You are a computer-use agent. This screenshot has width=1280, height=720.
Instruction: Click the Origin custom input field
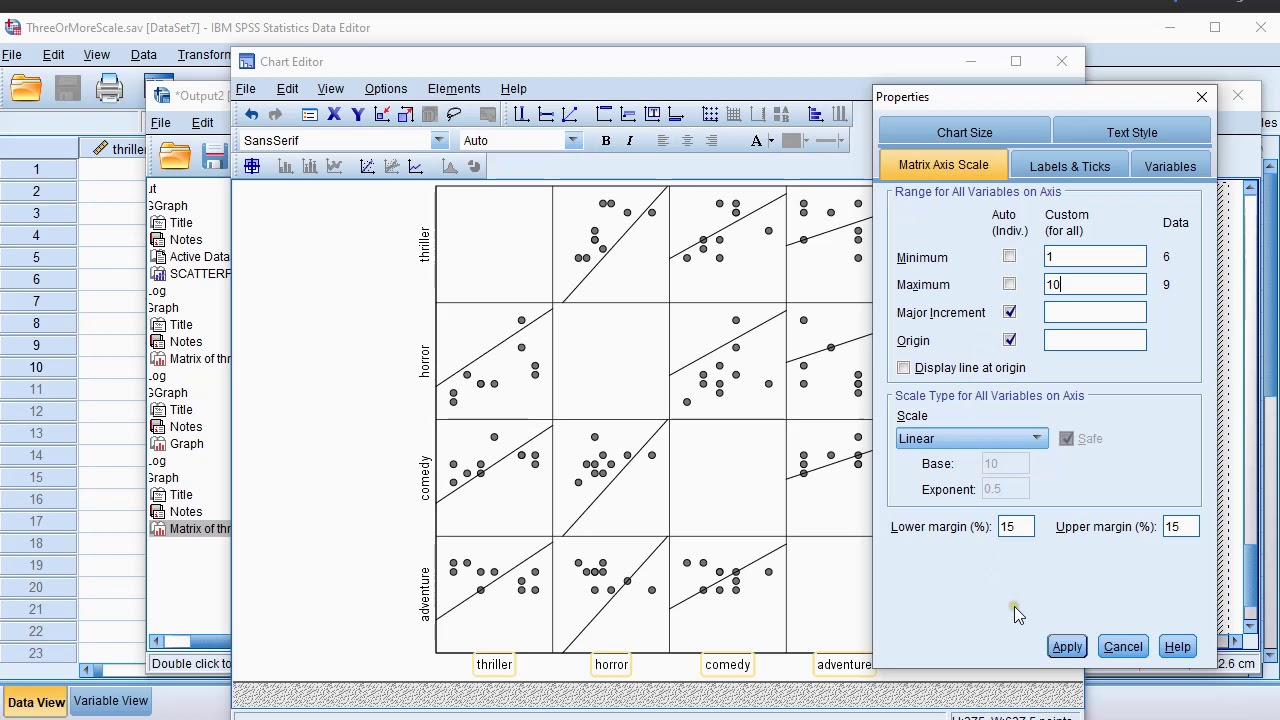[x=1095, y=340]
